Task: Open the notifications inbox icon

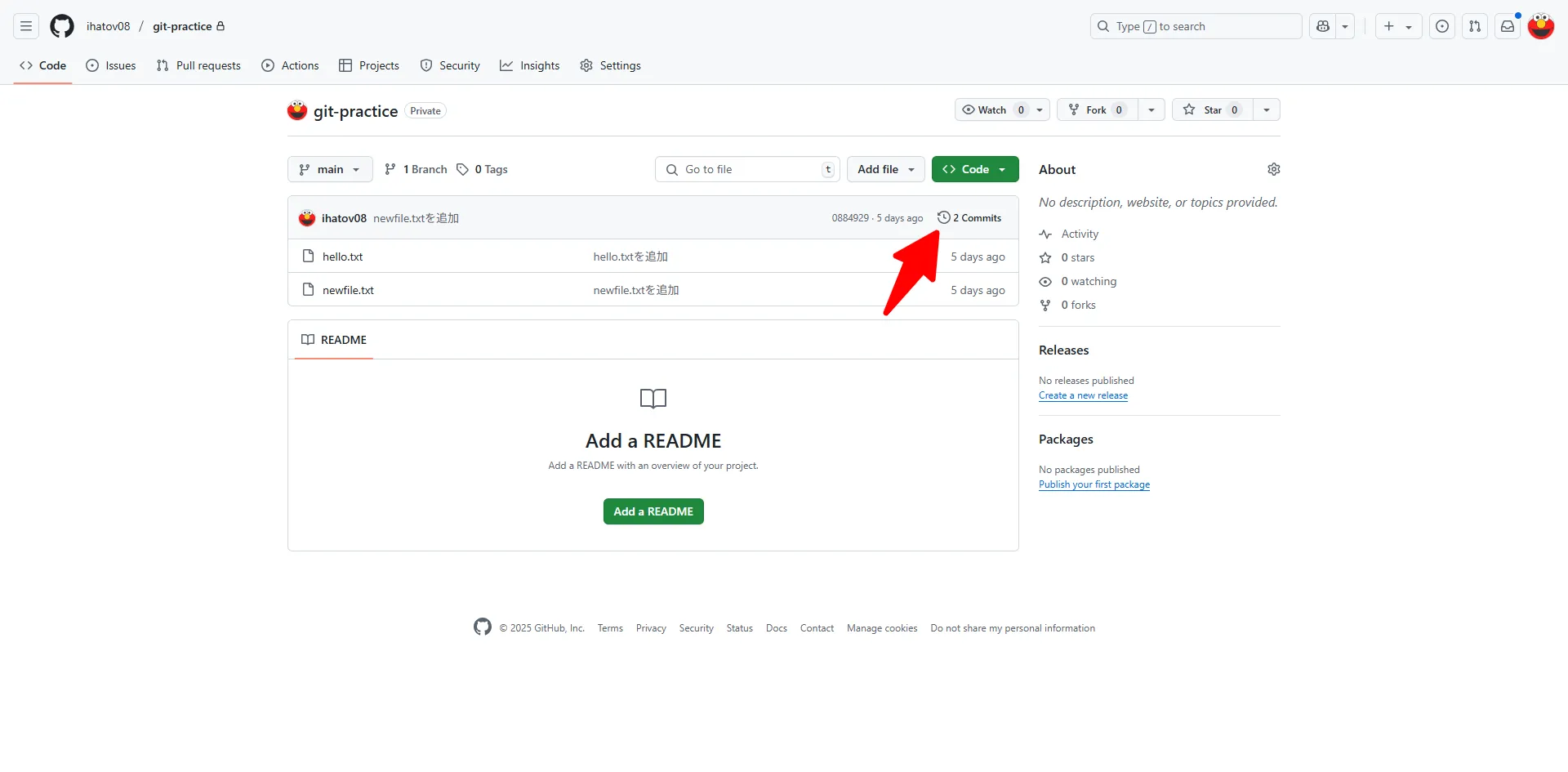Action: click(1508, 26)
